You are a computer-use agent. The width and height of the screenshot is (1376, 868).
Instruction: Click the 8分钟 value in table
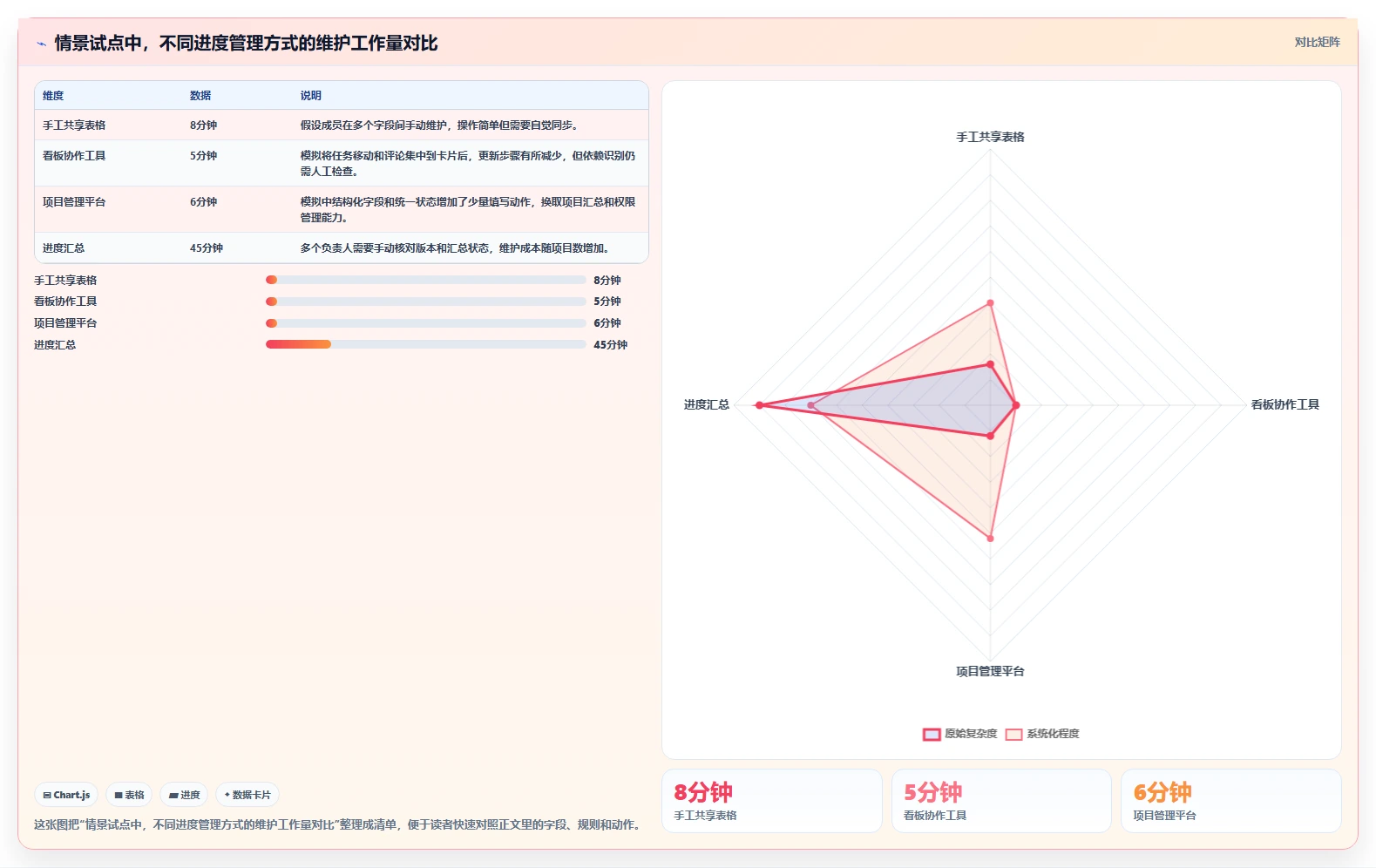click(203, 125)
